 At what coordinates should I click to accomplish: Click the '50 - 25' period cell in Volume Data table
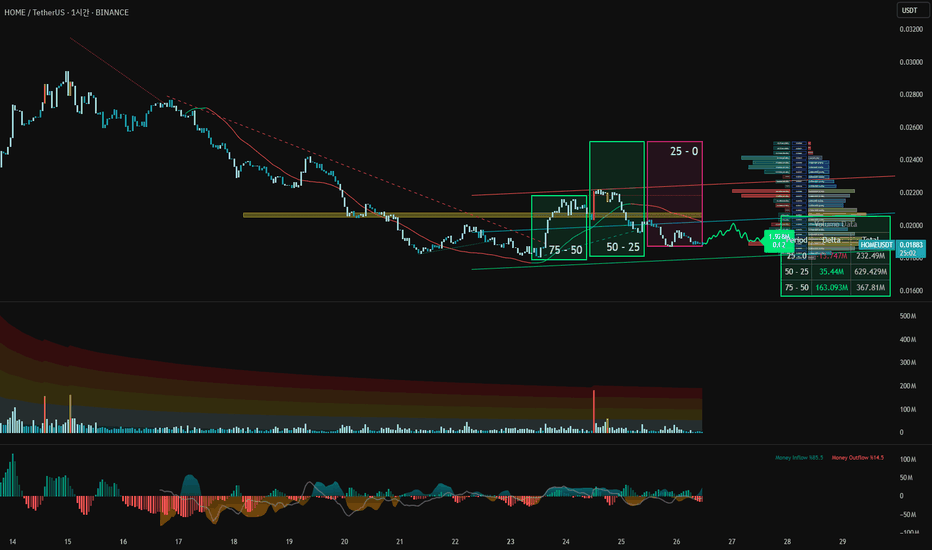pos(796,272)
